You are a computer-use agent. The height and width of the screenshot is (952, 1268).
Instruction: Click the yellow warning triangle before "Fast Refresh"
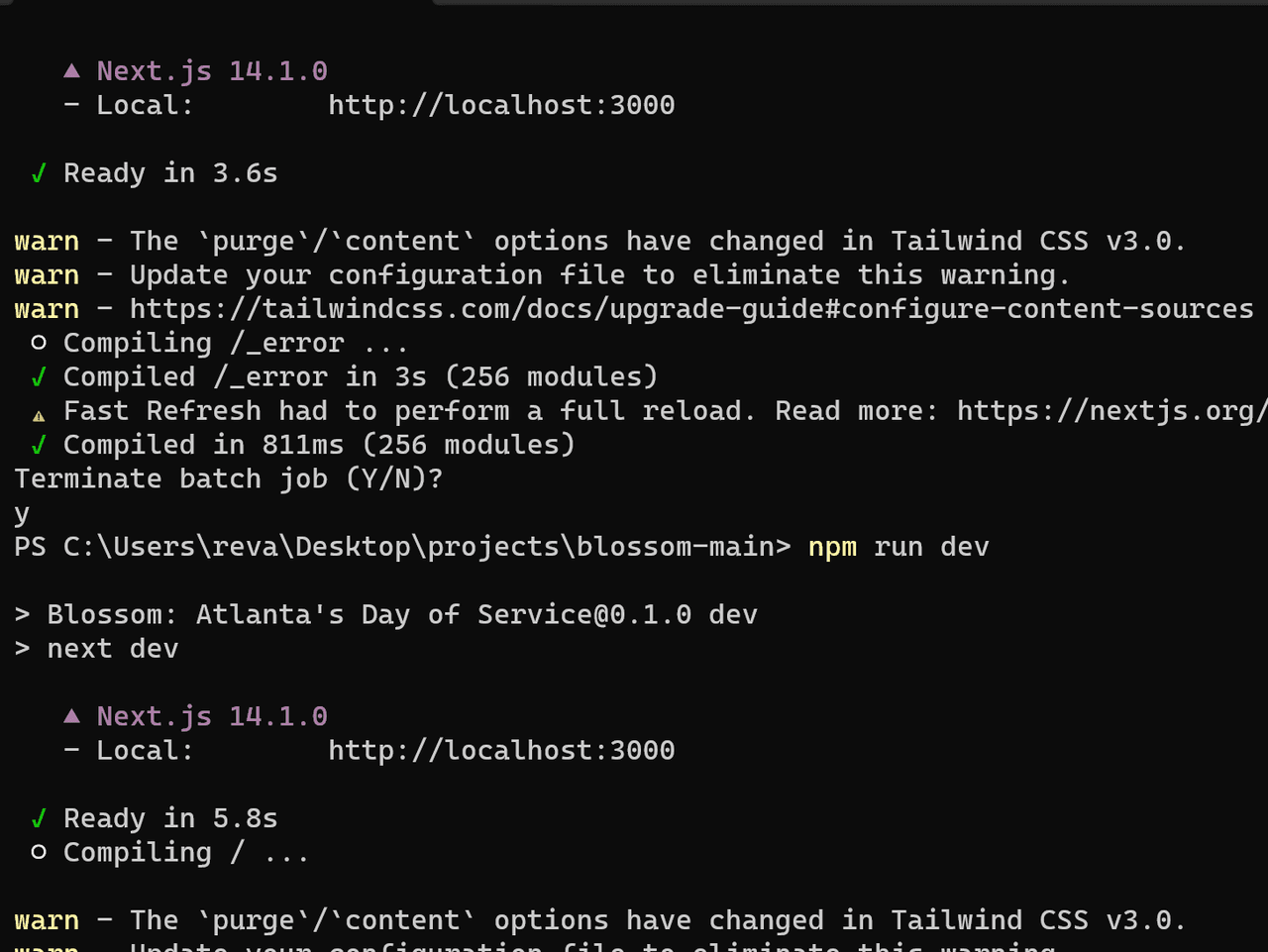pyautogui.click(x=39, y=414)
